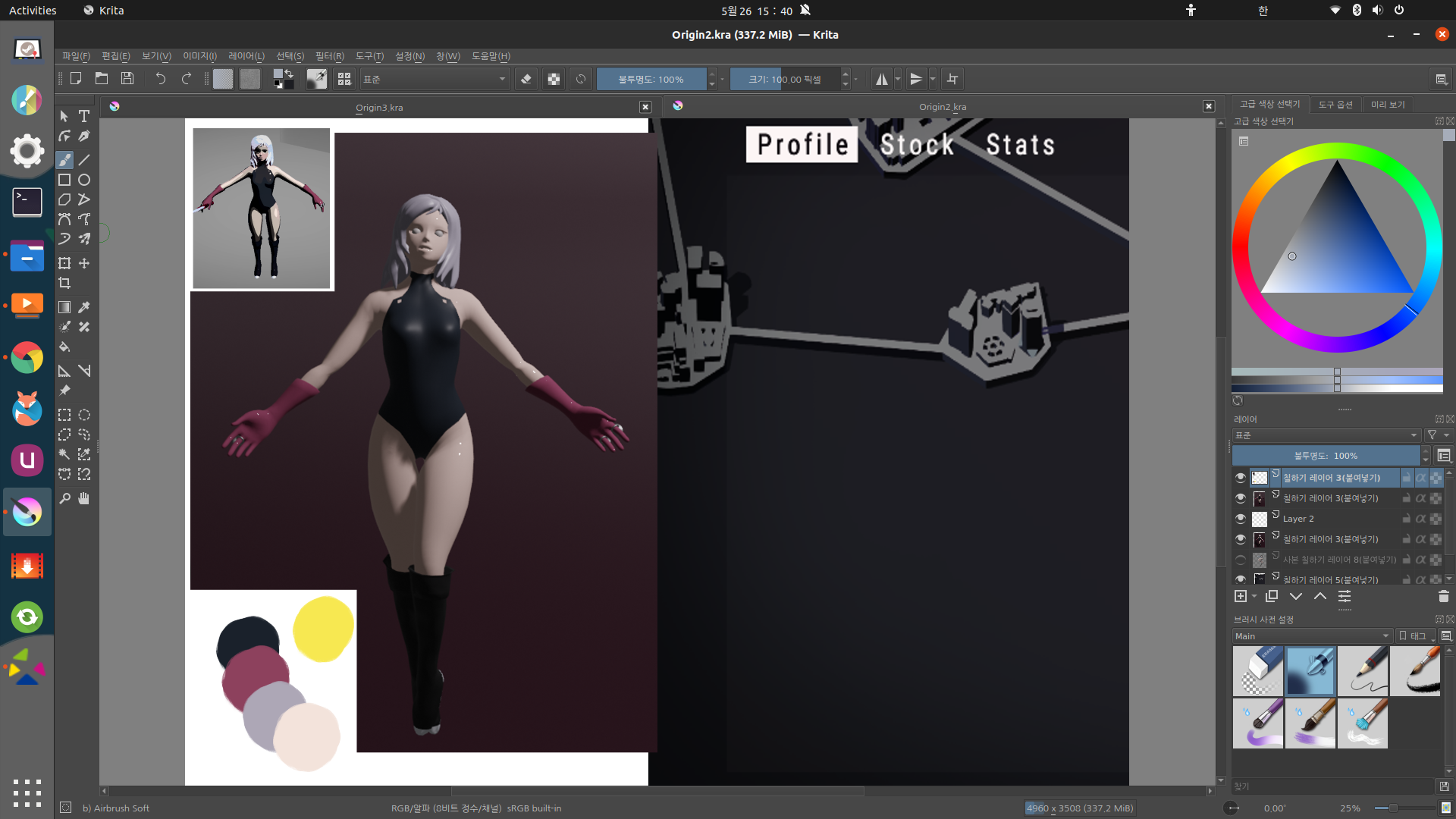1456x819 pixels.
Task: Click the Origin3.kra document tab
Action: 379,107
